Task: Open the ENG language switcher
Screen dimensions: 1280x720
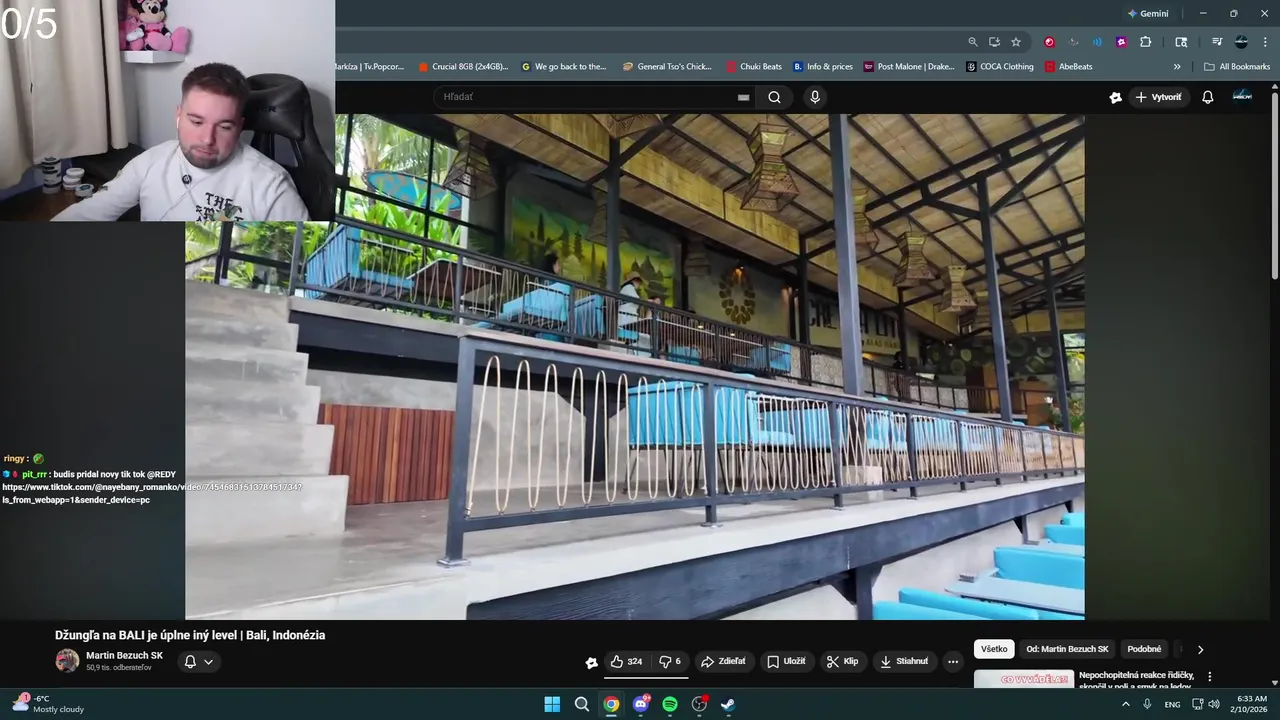Action: tap(1172, 704)
